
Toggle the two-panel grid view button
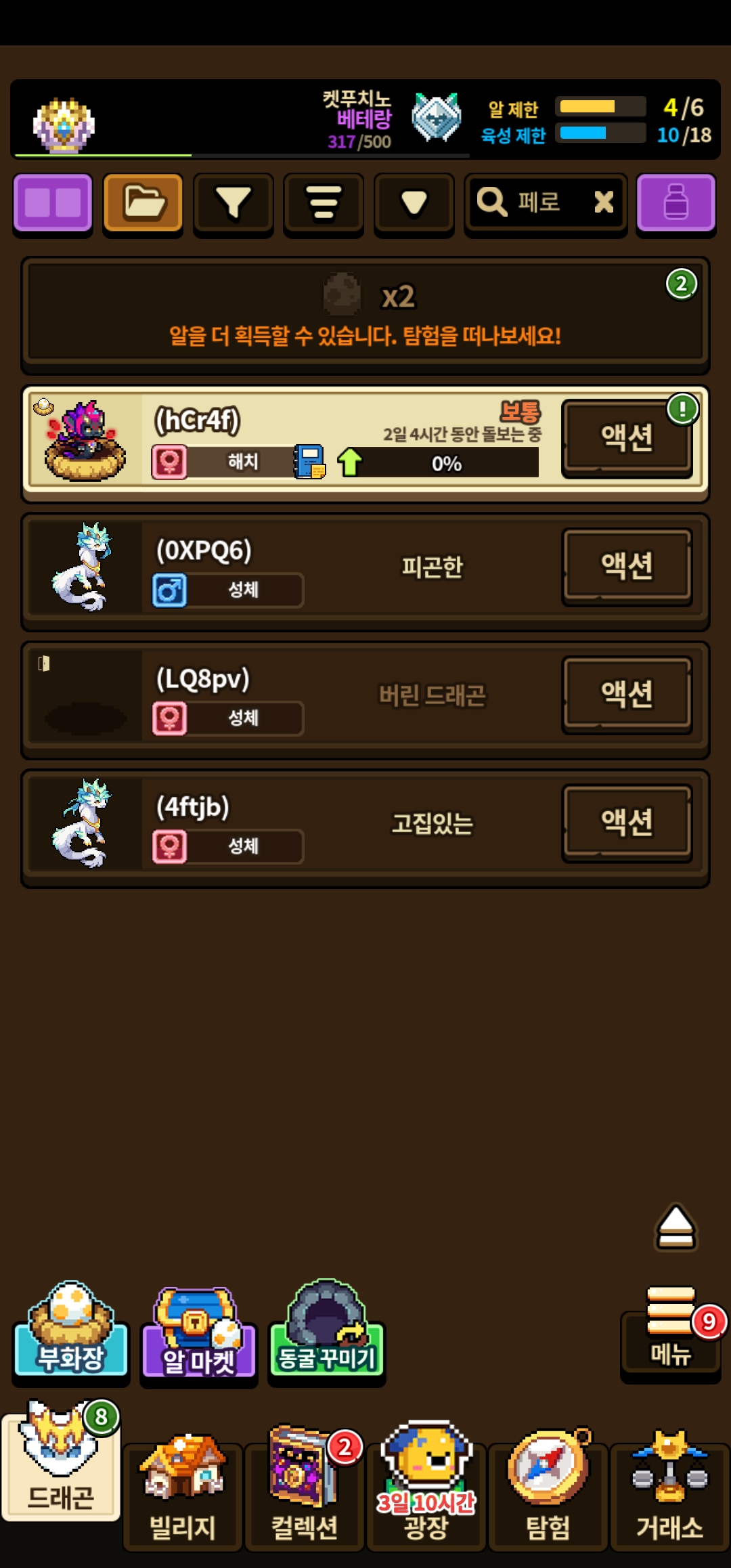53,203
